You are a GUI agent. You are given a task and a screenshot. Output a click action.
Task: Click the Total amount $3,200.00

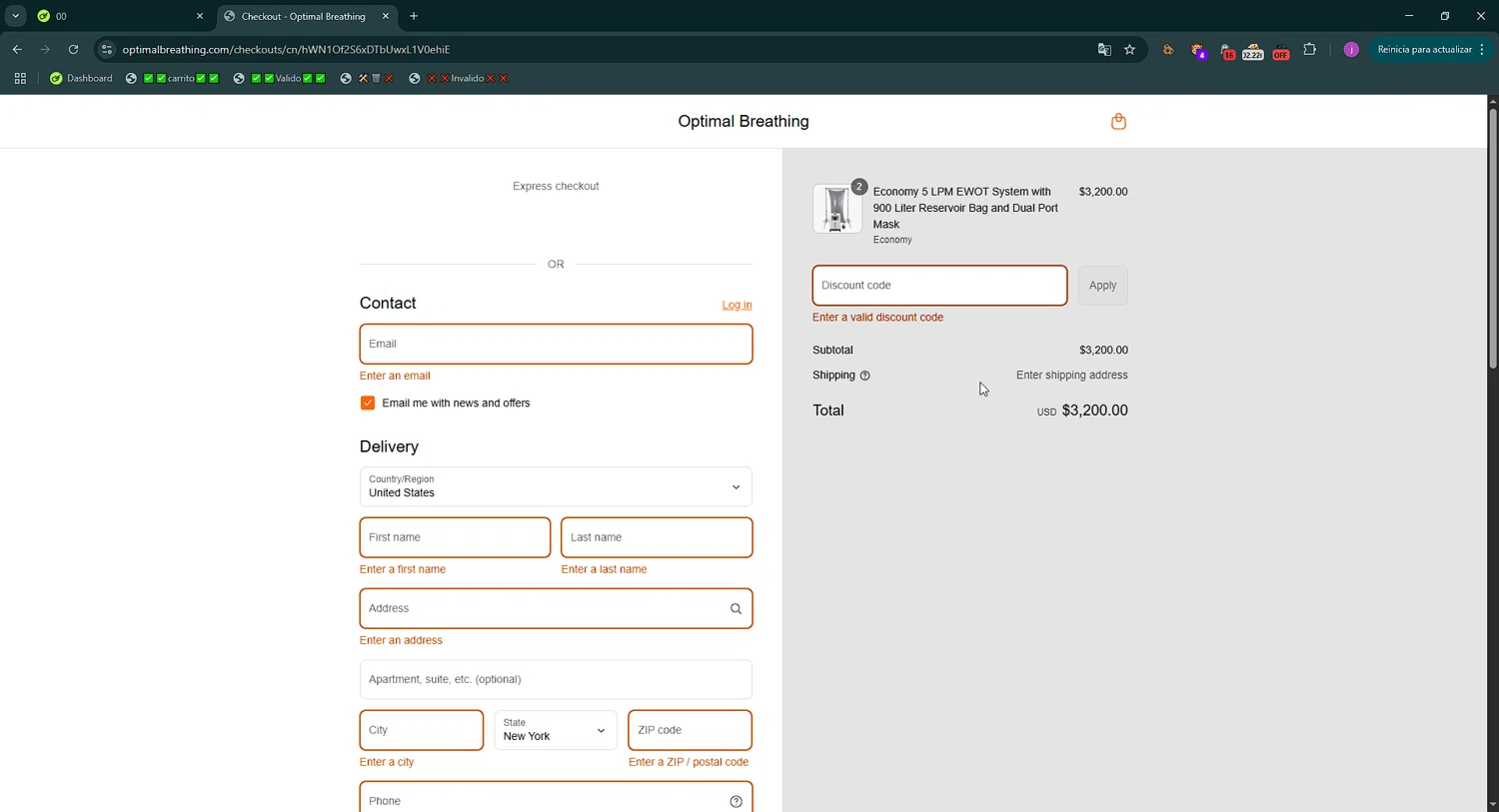1094,410
